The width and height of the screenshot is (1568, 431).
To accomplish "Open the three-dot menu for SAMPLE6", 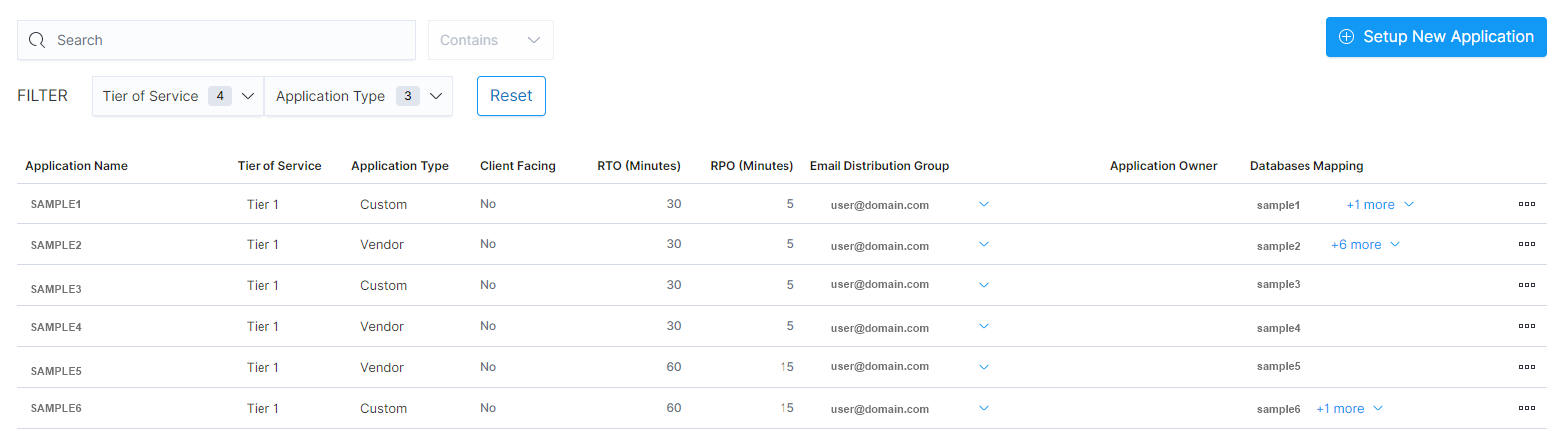I will [x=1526, y=408].
